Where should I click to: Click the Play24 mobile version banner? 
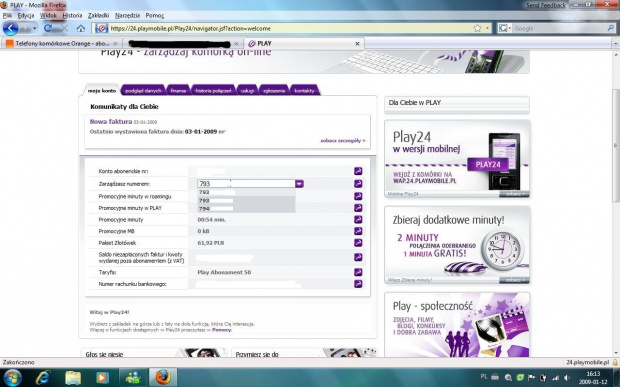tap(457, 159)
